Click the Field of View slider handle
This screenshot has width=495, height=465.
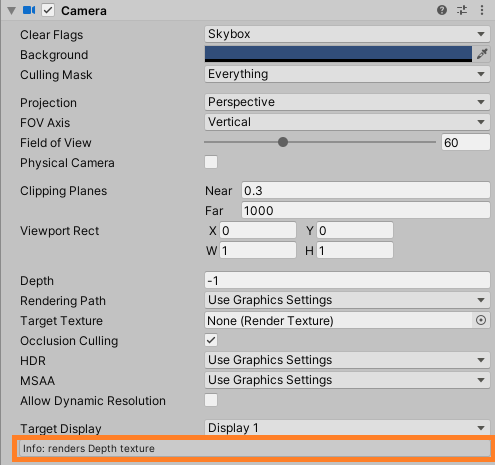pyautogui.click(x=283, y=142)
